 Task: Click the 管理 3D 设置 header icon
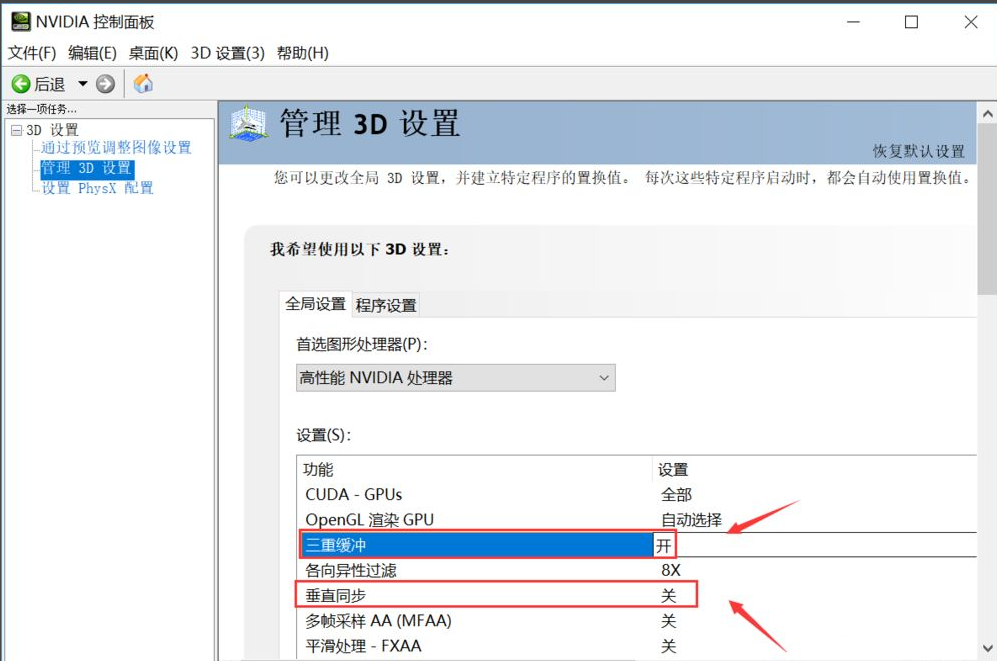248,123
